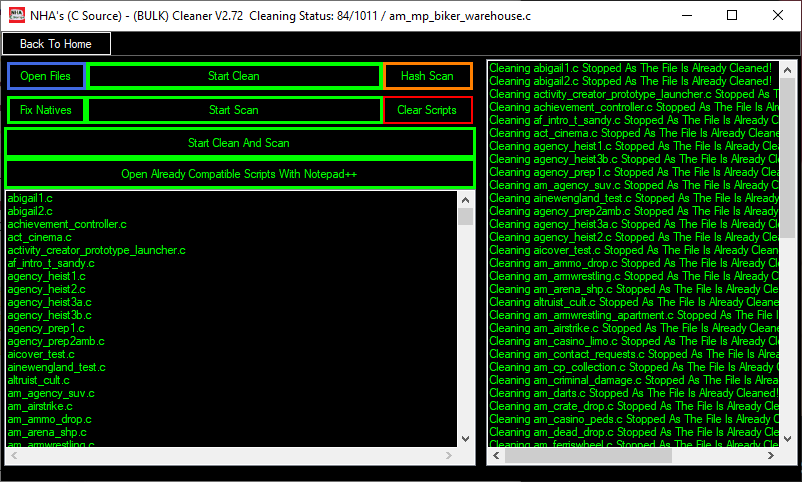The width and height of the screenshot is (802, 482).
Task: Select agency_heist1.c in file list
Action: [47, 276]
